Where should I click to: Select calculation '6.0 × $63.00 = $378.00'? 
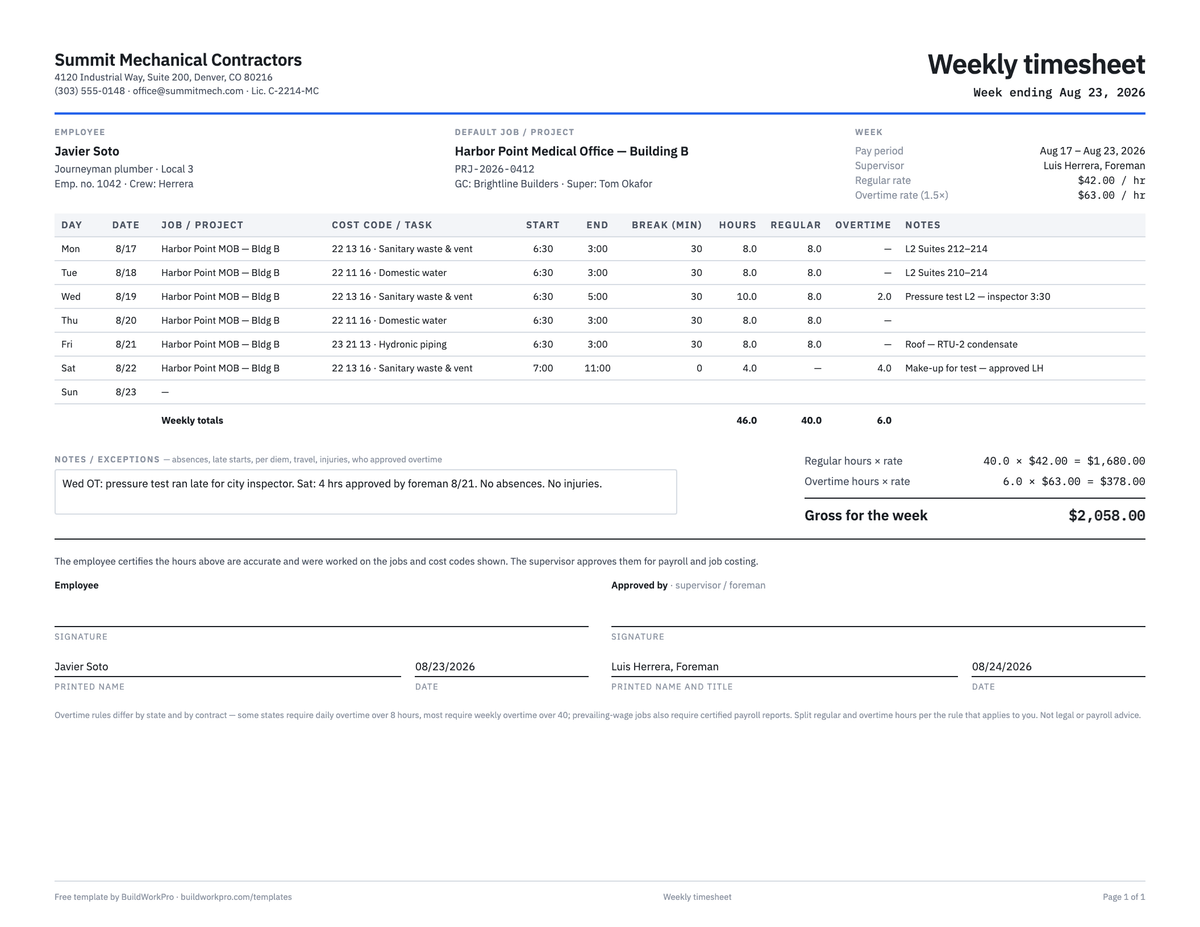[1074, 481]
